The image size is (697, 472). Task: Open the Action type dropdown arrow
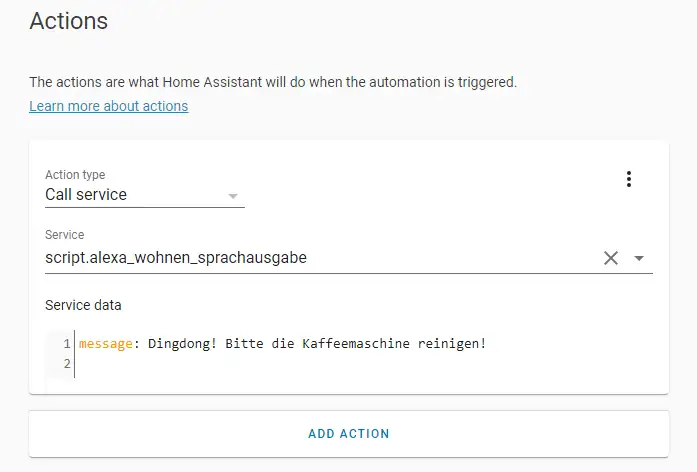[232, 195]
